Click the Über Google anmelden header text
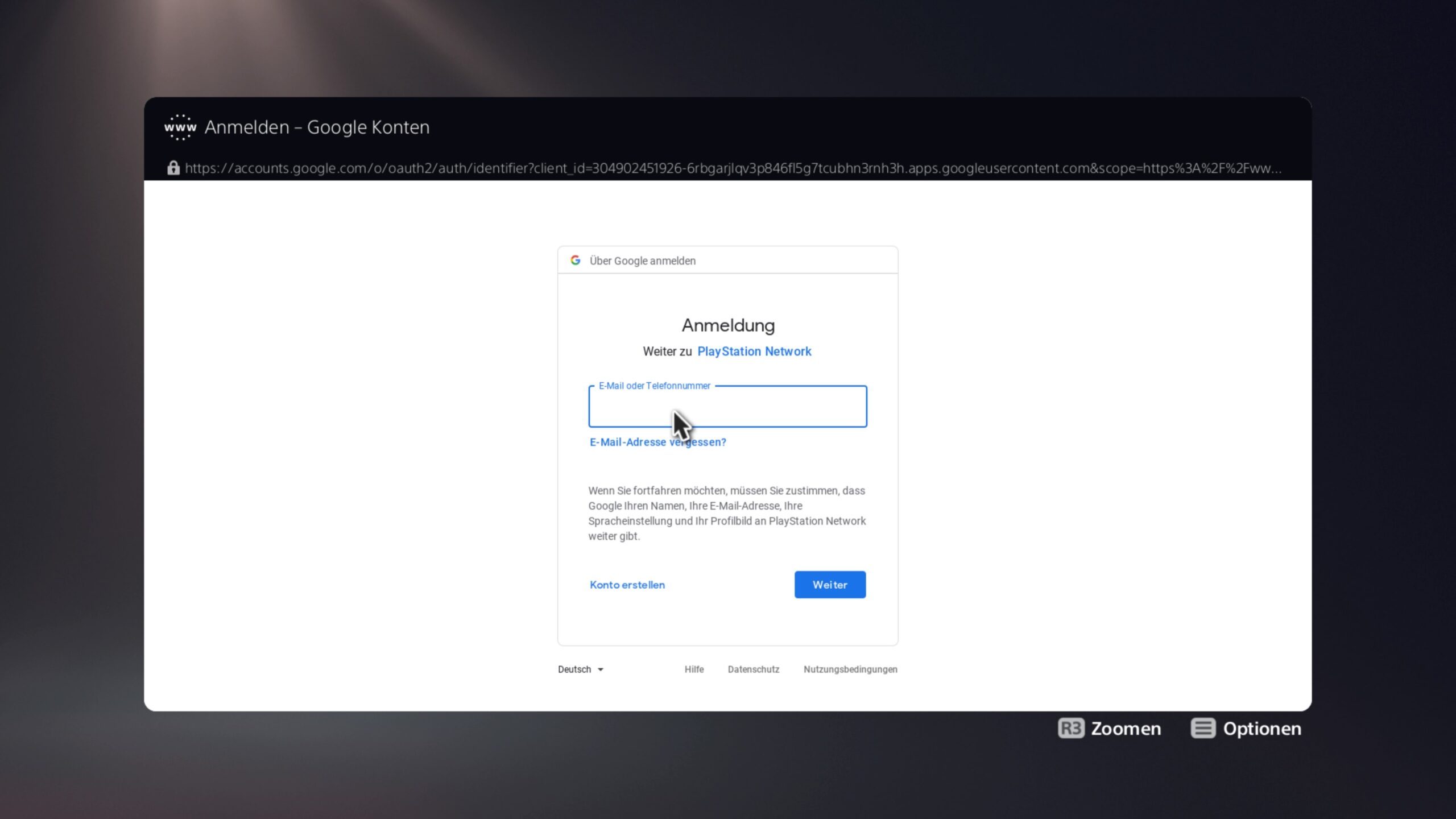The image size is (1456, 819). (x=643, y=260)
